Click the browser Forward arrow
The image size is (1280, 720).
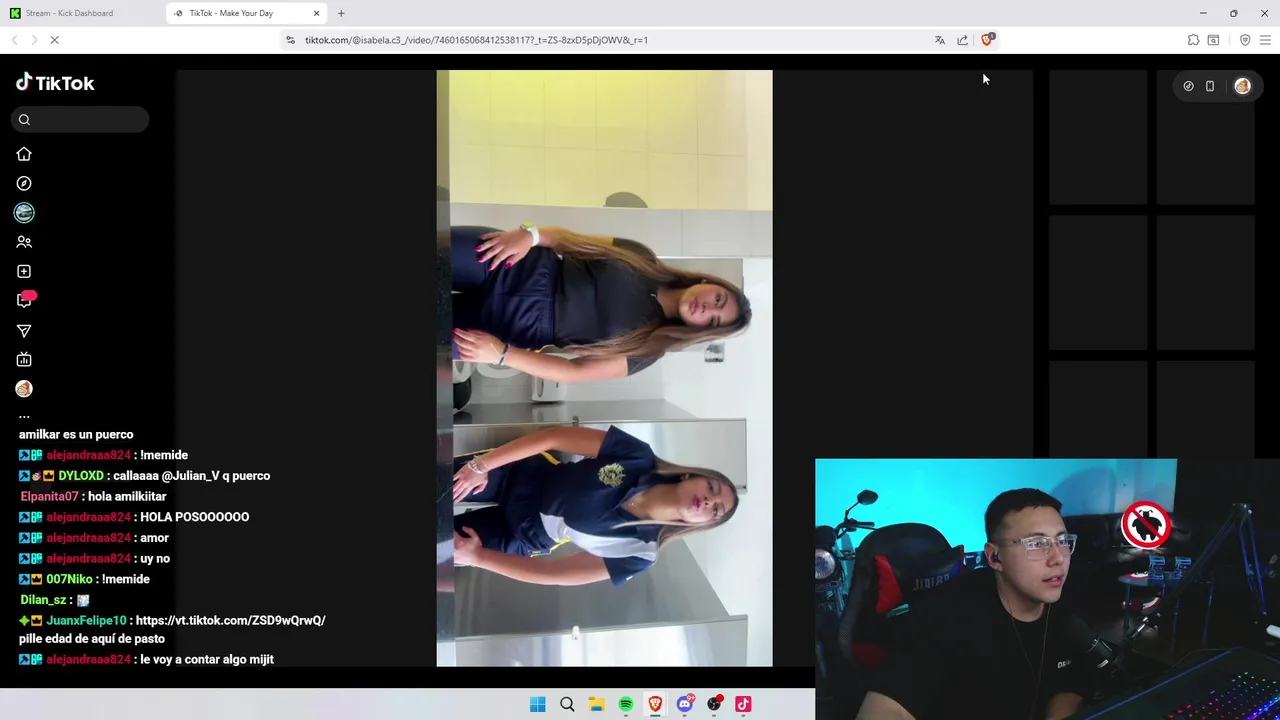click(34, 40)
